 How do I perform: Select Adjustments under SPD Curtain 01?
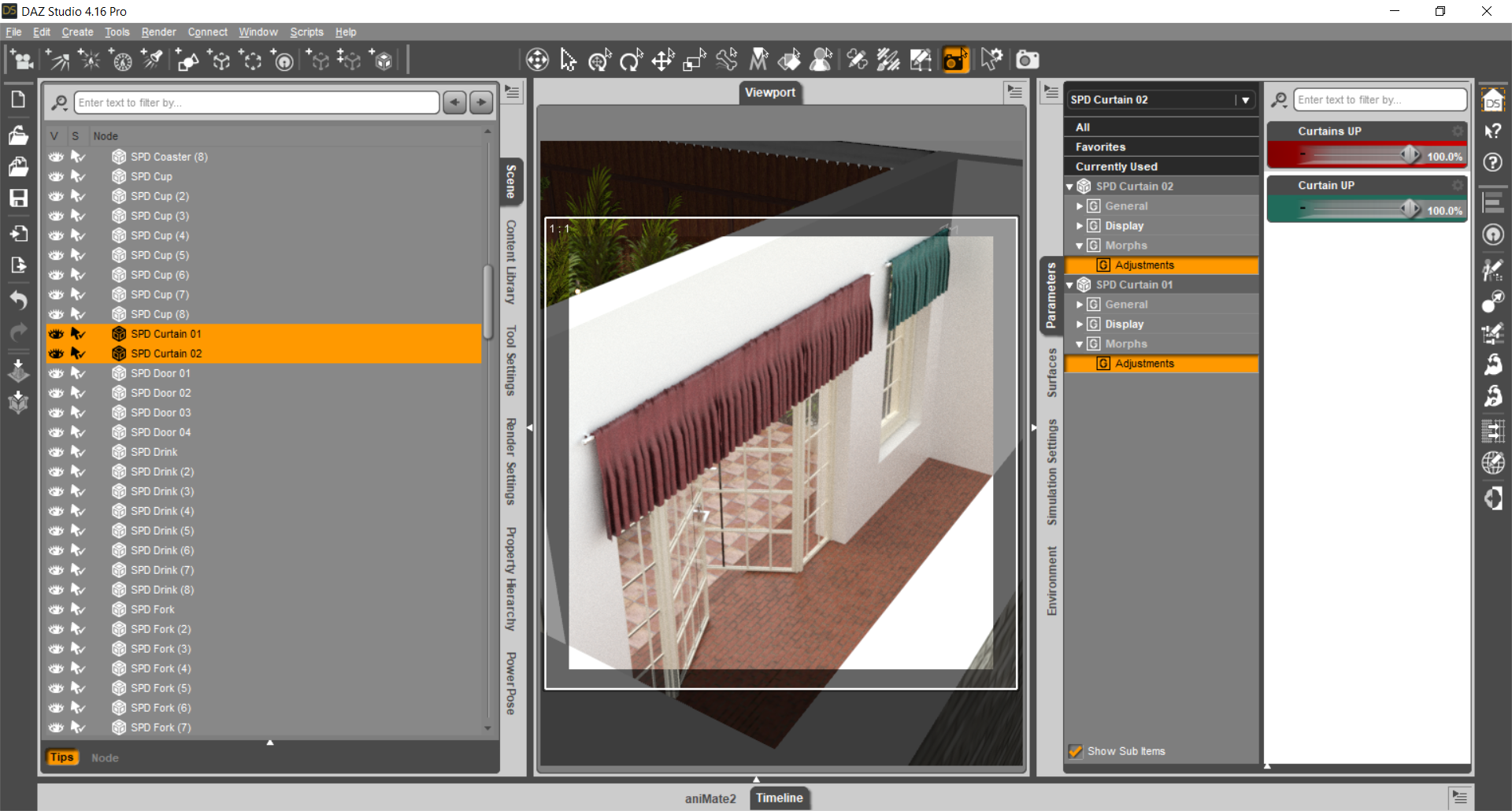point(1162,364)
